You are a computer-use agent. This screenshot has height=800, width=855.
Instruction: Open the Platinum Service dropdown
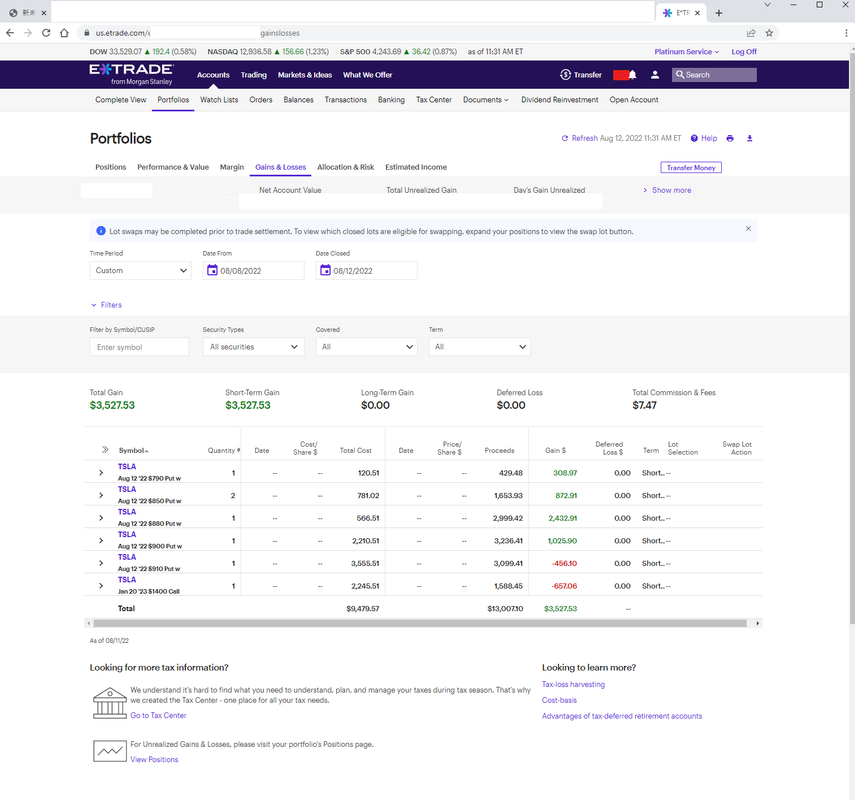point(687,52)
